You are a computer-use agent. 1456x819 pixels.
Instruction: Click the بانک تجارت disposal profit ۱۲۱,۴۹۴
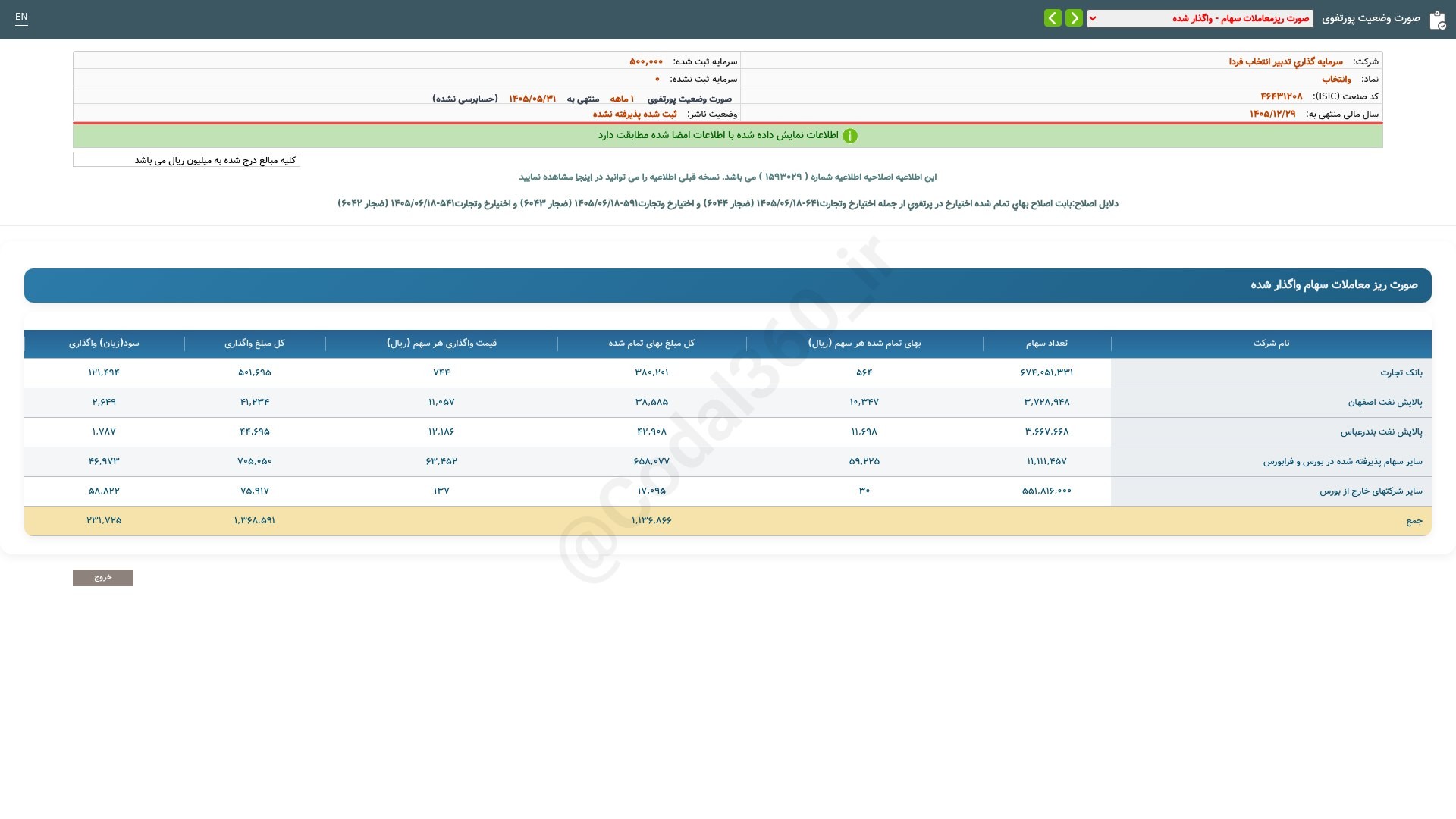104,372
